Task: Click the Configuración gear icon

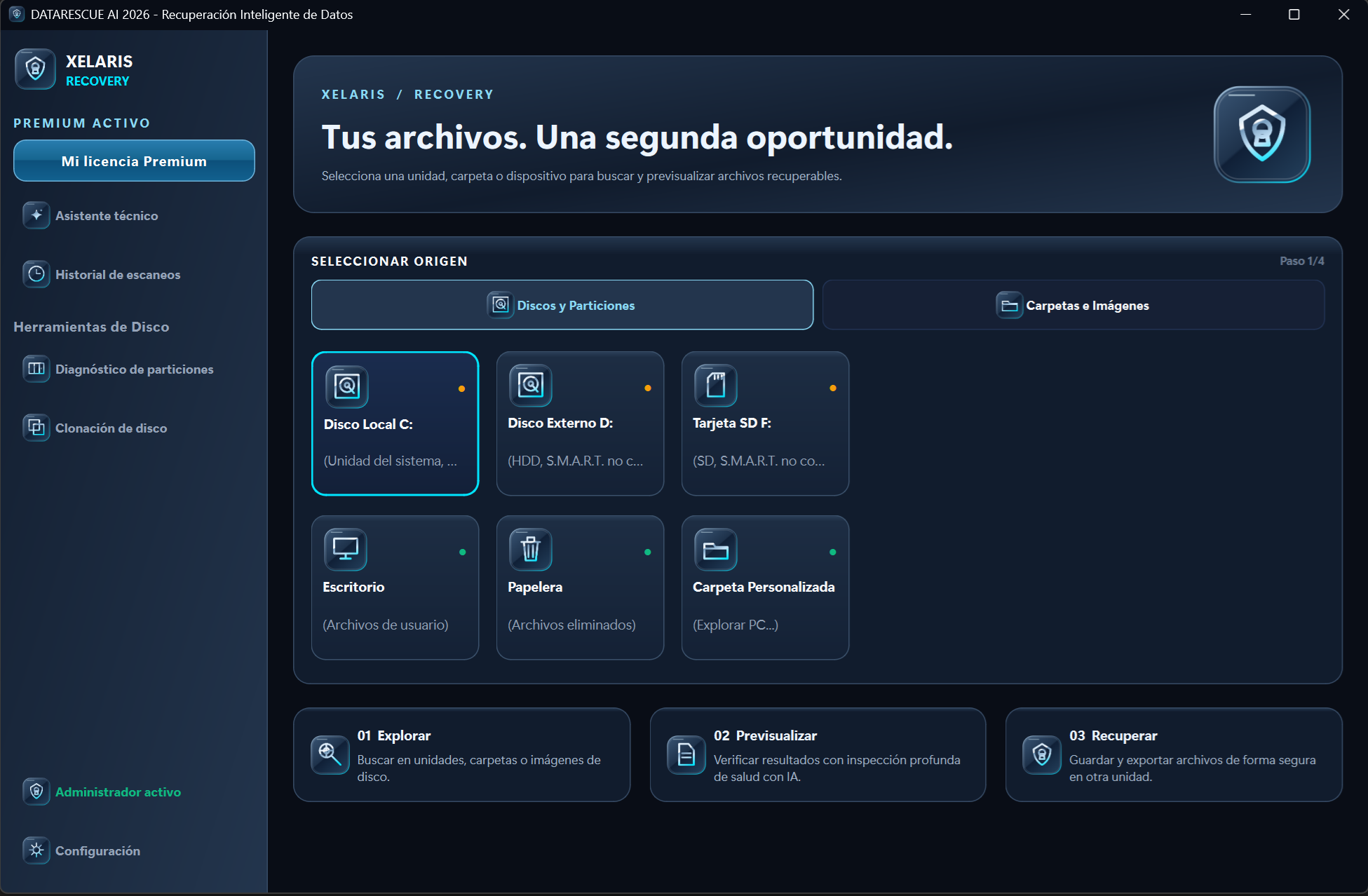Action: [x=36, y=850]
